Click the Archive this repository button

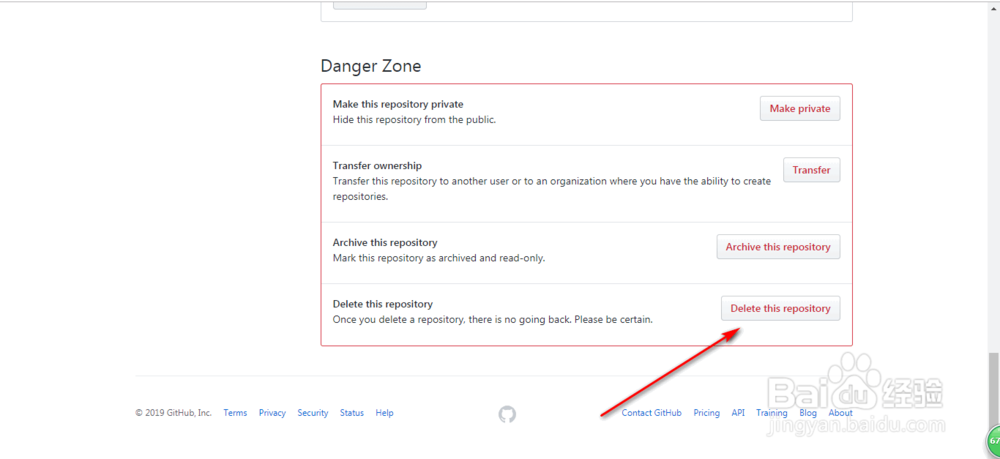(778, 247)
